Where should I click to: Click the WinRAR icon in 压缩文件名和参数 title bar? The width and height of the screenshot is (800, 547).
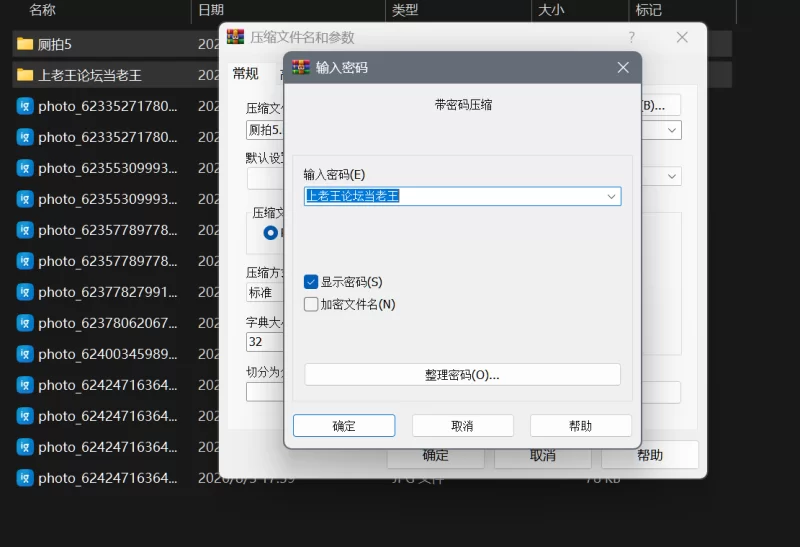235,37
